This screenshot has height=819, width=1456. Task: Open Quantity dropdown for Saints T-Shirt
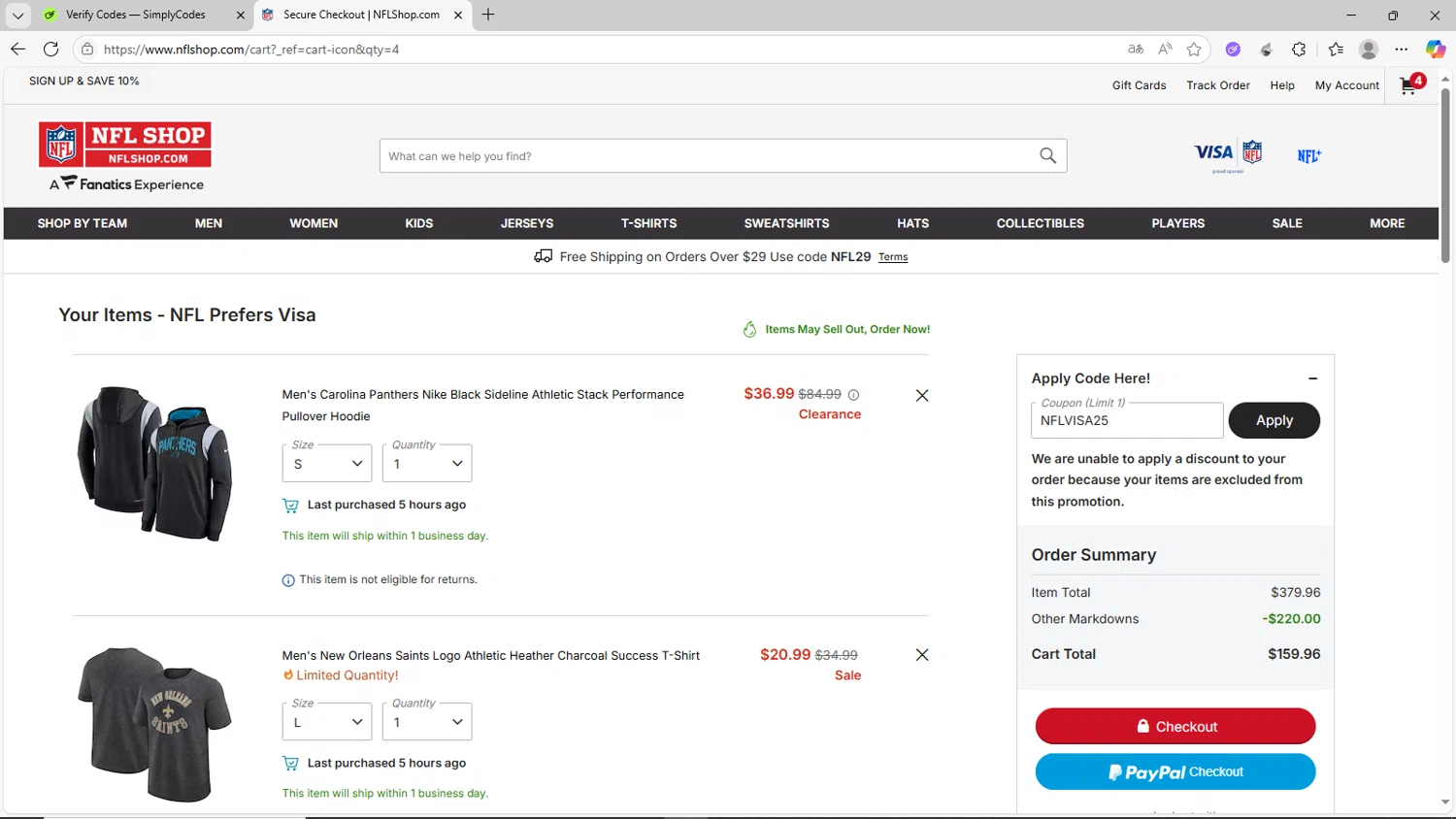click(427, 722)
